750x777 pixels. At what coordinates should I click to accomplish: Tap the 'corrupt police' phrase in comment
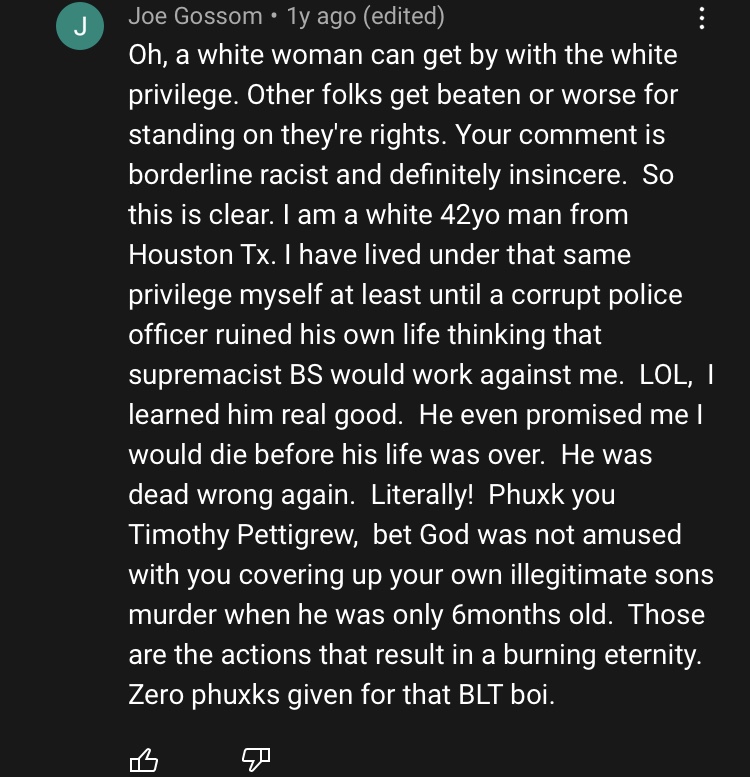point(596,295)
